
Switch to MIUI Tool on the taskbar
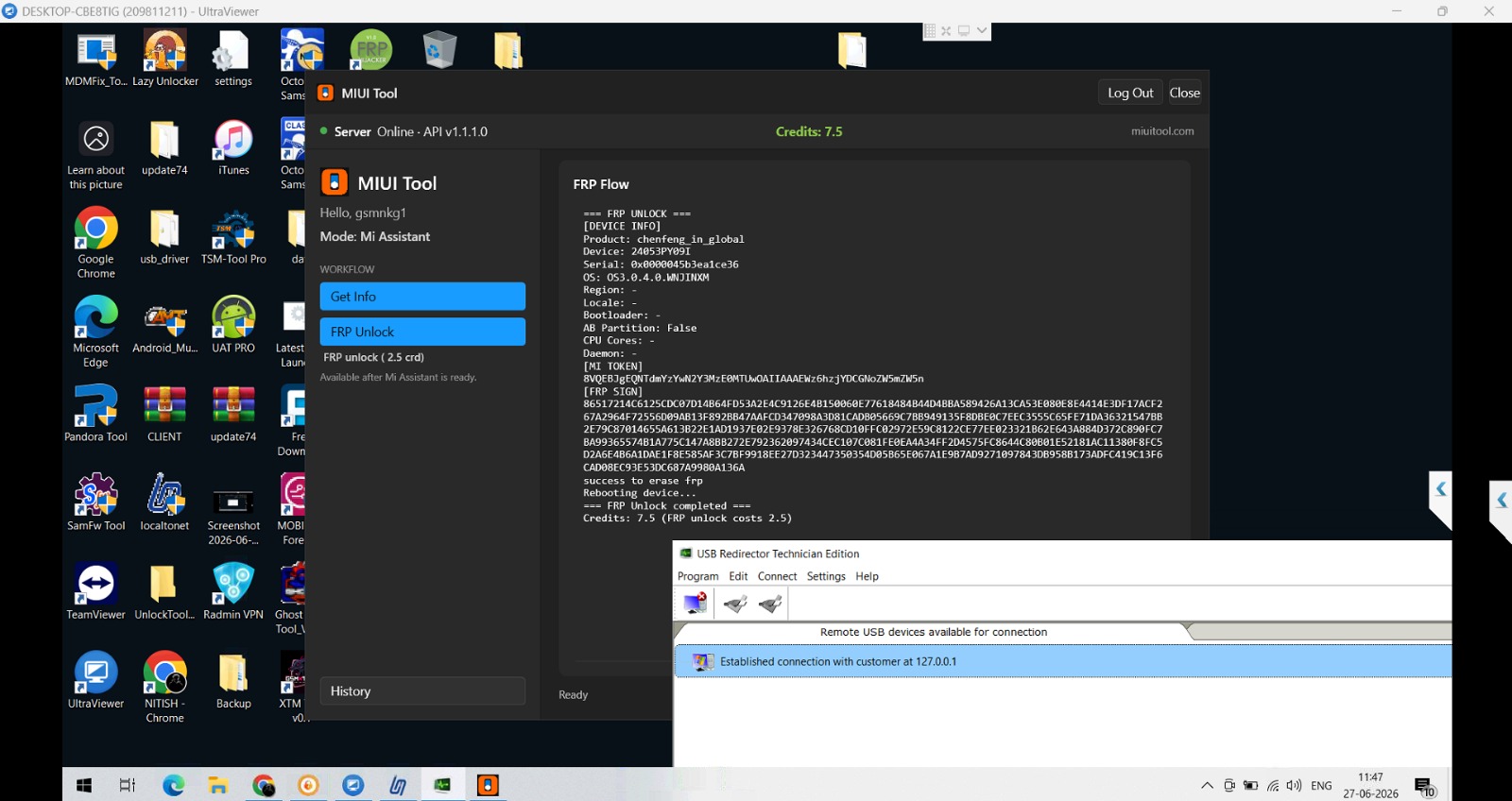point(488,785)
